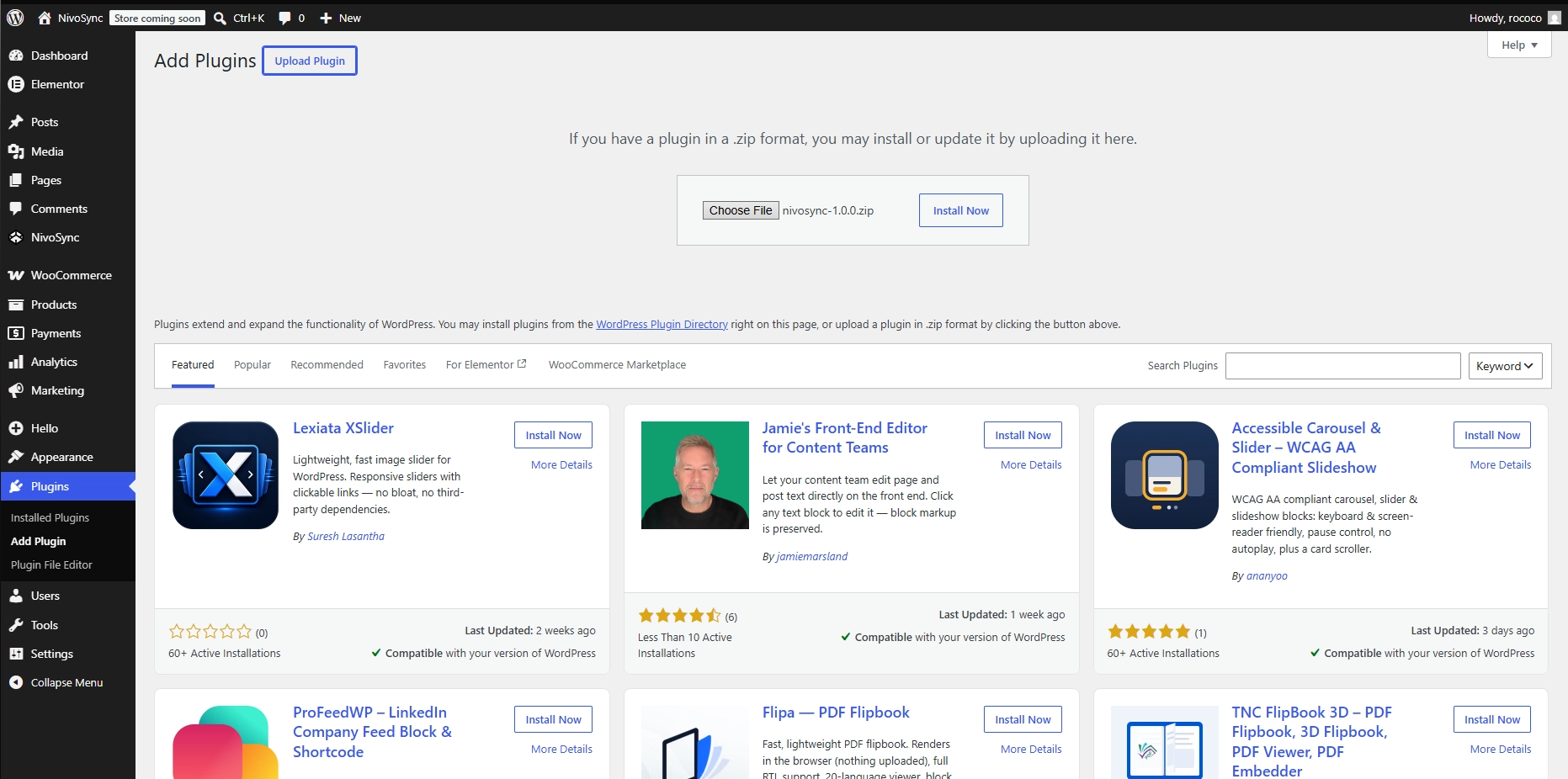Click the Elementor icon in sidebar

[x=16, y=84]
